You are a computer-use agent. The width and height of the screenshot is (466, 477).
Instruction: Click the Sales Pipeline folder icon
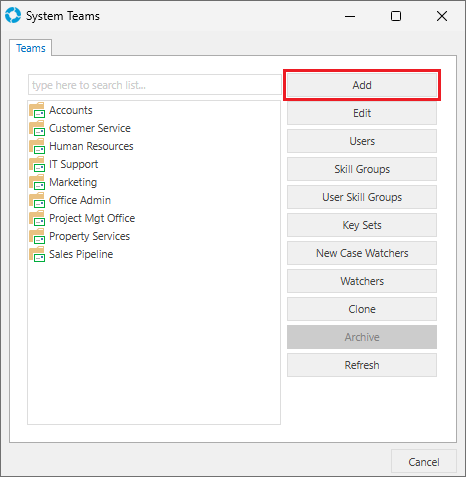pos(37,254)
